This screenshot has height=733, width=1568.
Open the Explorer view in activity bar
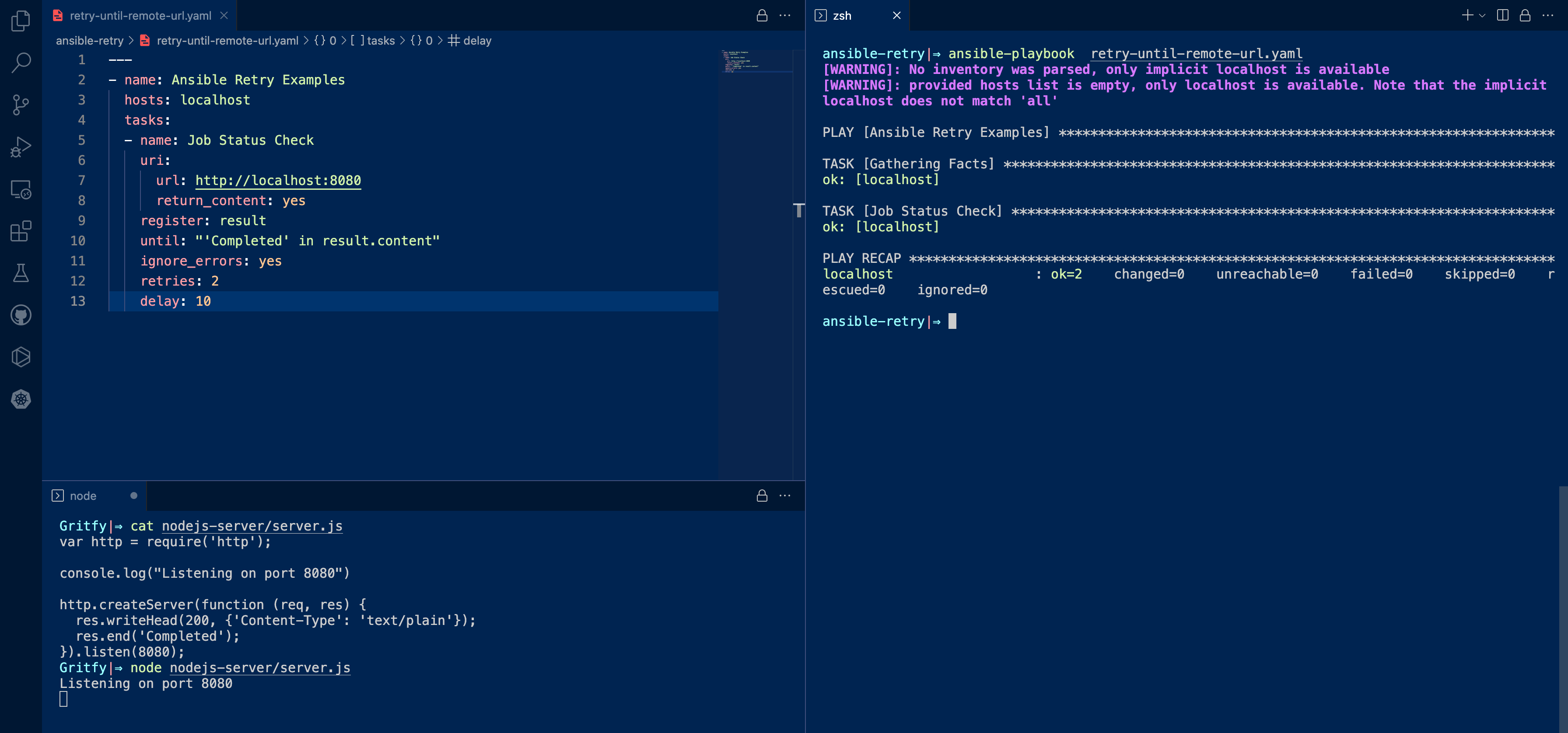click(x=21, y=21)
